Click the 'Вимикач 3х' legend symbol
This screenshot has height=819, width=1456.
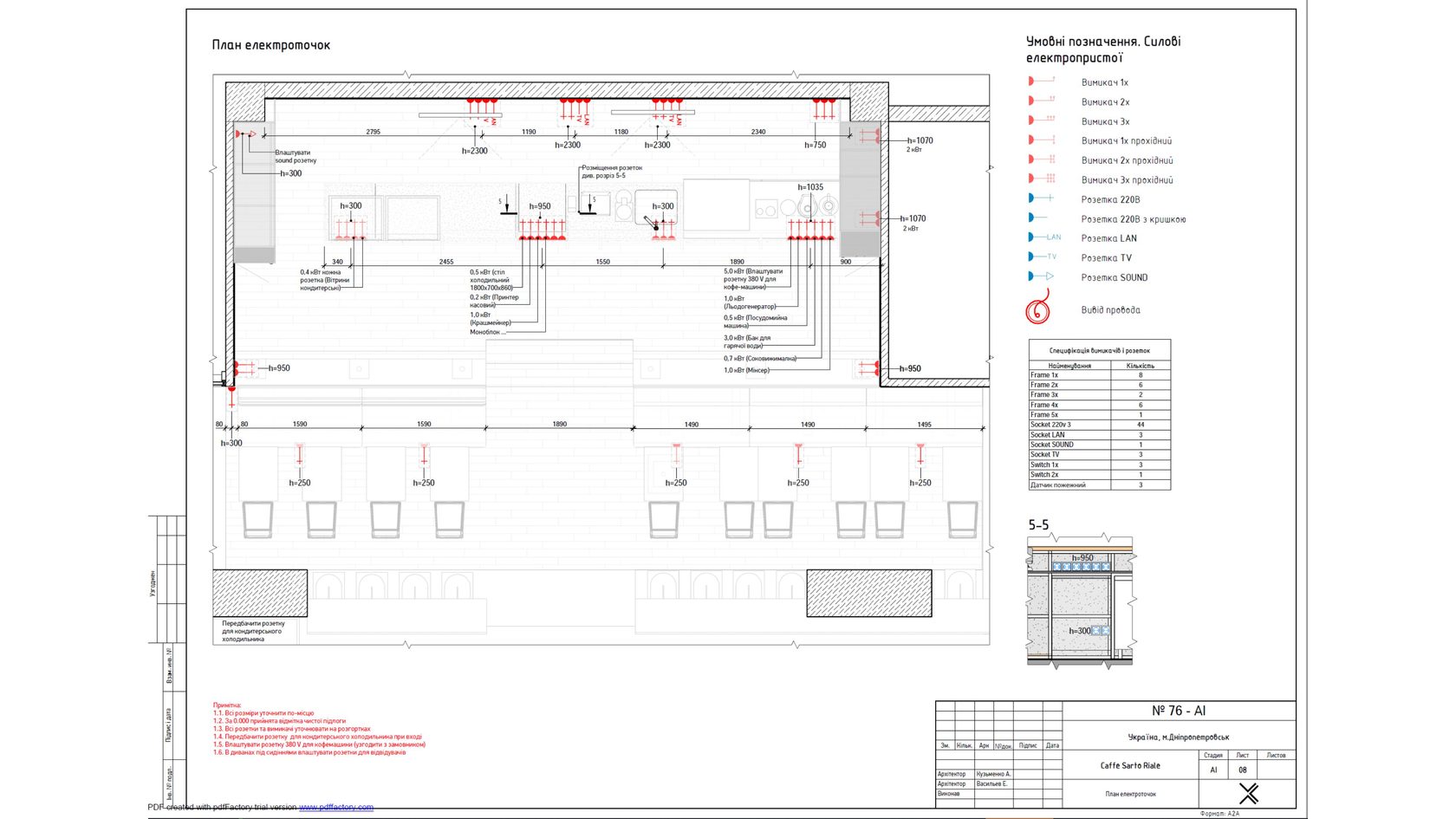click(x=1042, y=120)
